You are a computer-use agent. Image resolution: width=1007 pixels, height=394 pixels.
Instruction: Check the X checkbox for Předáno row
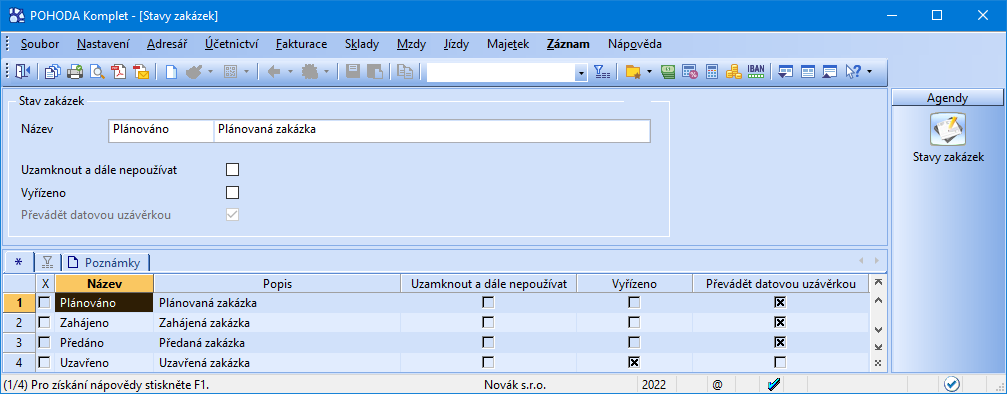click(x=44, y=342)
